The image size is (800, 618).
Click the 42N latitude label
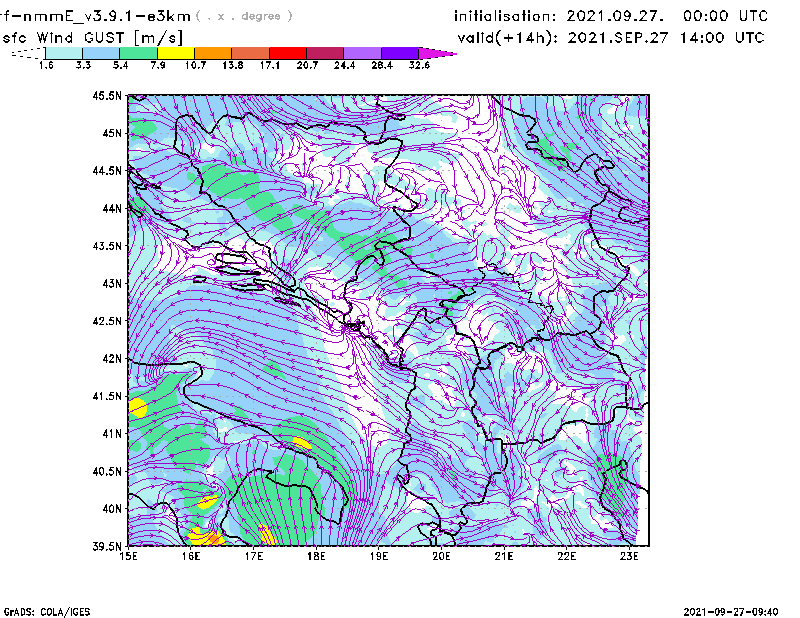pyautogui.click(x=112, y=358)
